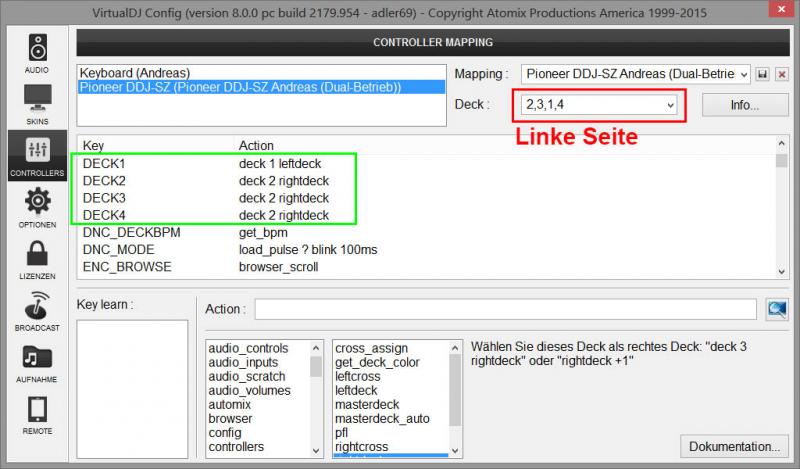Screen dimensions: 800x469
Task: Open the Broadcast section
Action: tap(37, 311)
